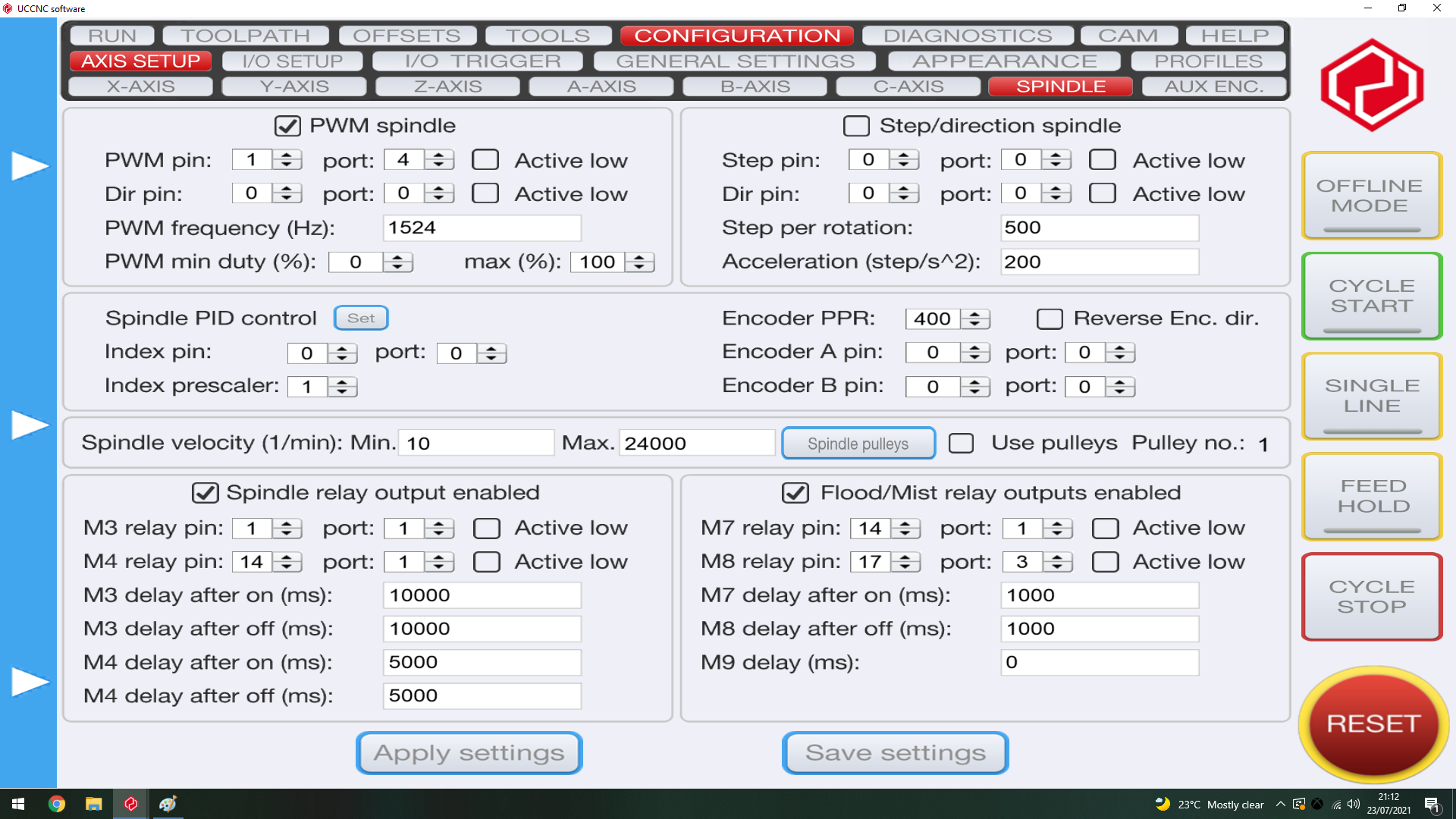Click the red UCCNC logo icon

click(1372, 85)
